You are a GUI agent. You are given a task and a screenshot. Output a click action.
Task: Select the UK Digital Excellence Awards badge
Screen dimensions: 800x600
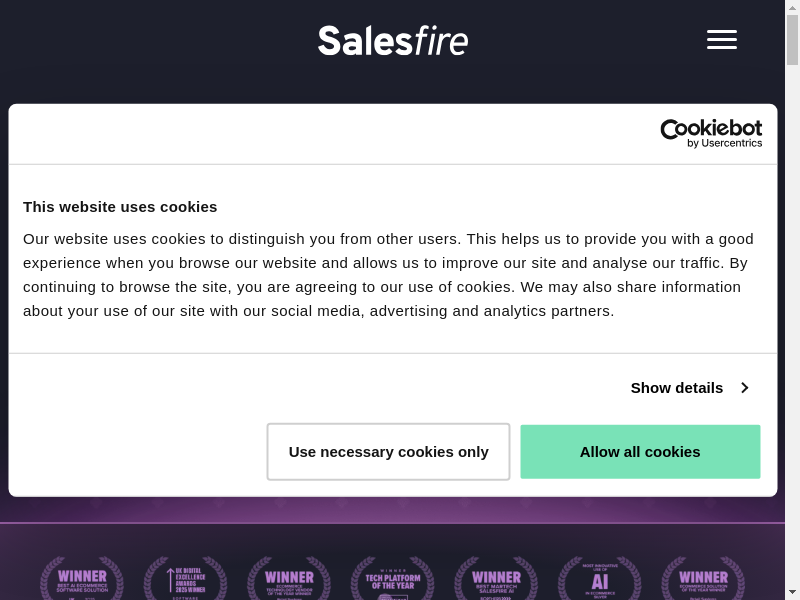[185, 578]
